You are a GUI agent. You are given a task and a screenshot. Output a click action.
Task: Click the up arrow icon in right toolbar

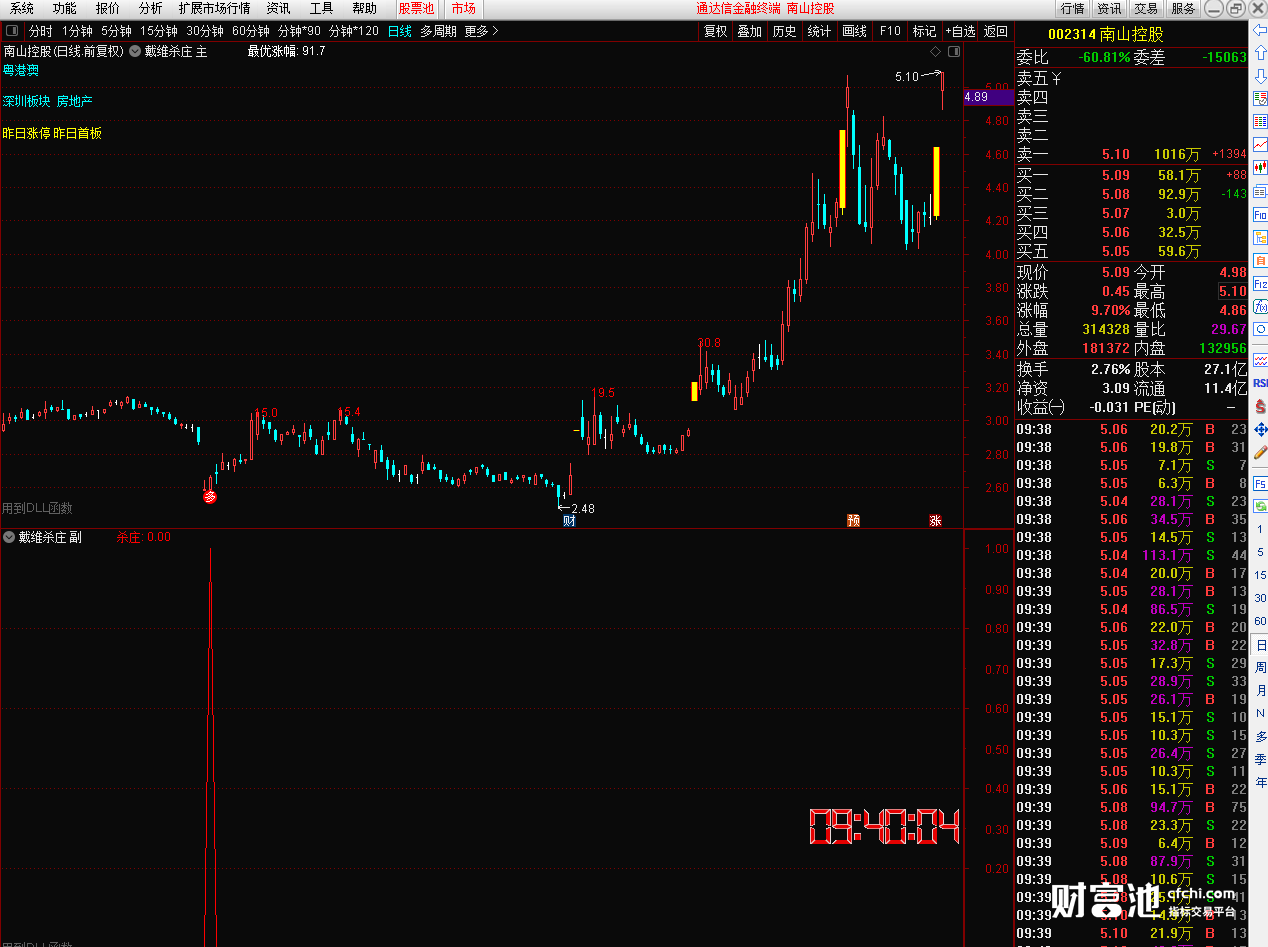[x=1260, y=53]
